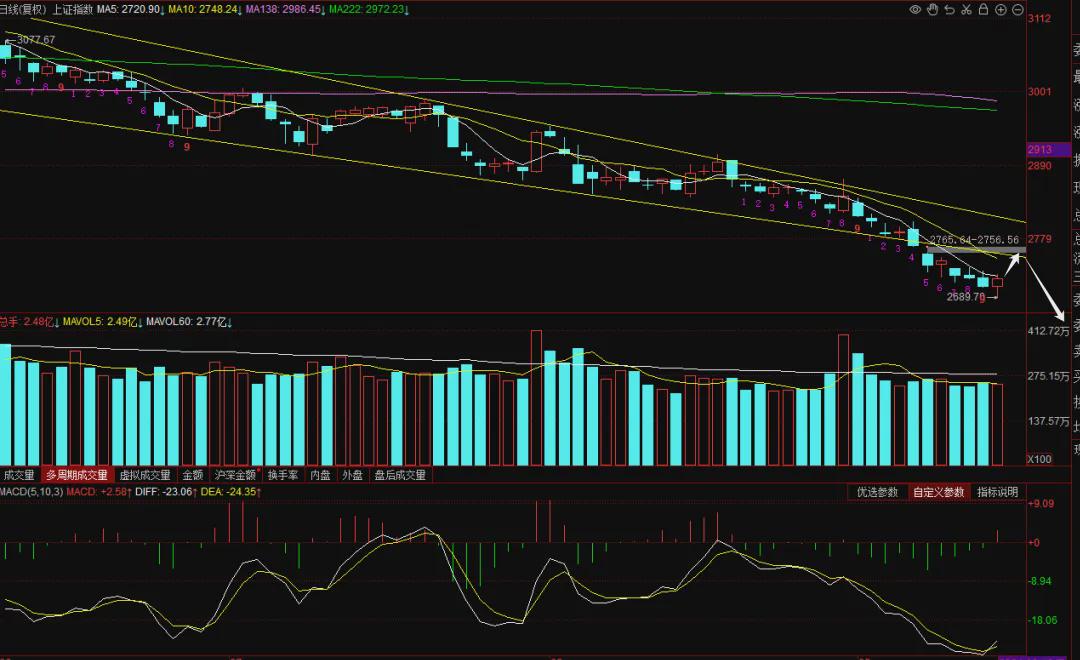Click the MAVOL5: 2.49亿 volume label
Screen dimensions: 1080x660
coord(103,322)
